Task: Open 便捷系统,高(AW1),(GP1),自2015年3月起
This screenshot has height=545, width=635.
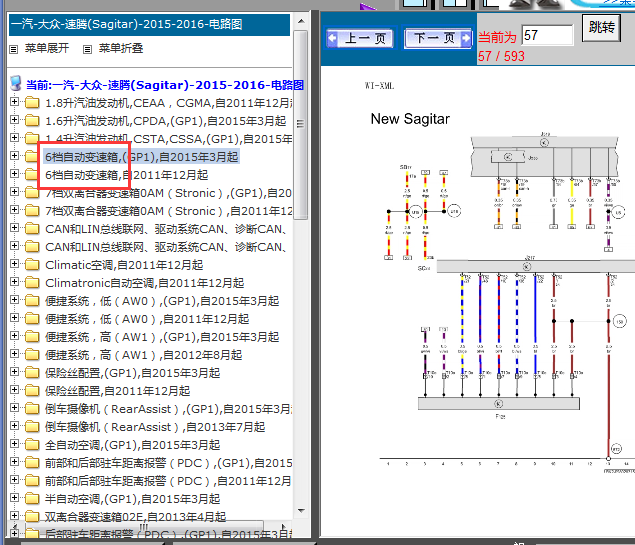Action: tap(162, 337)
